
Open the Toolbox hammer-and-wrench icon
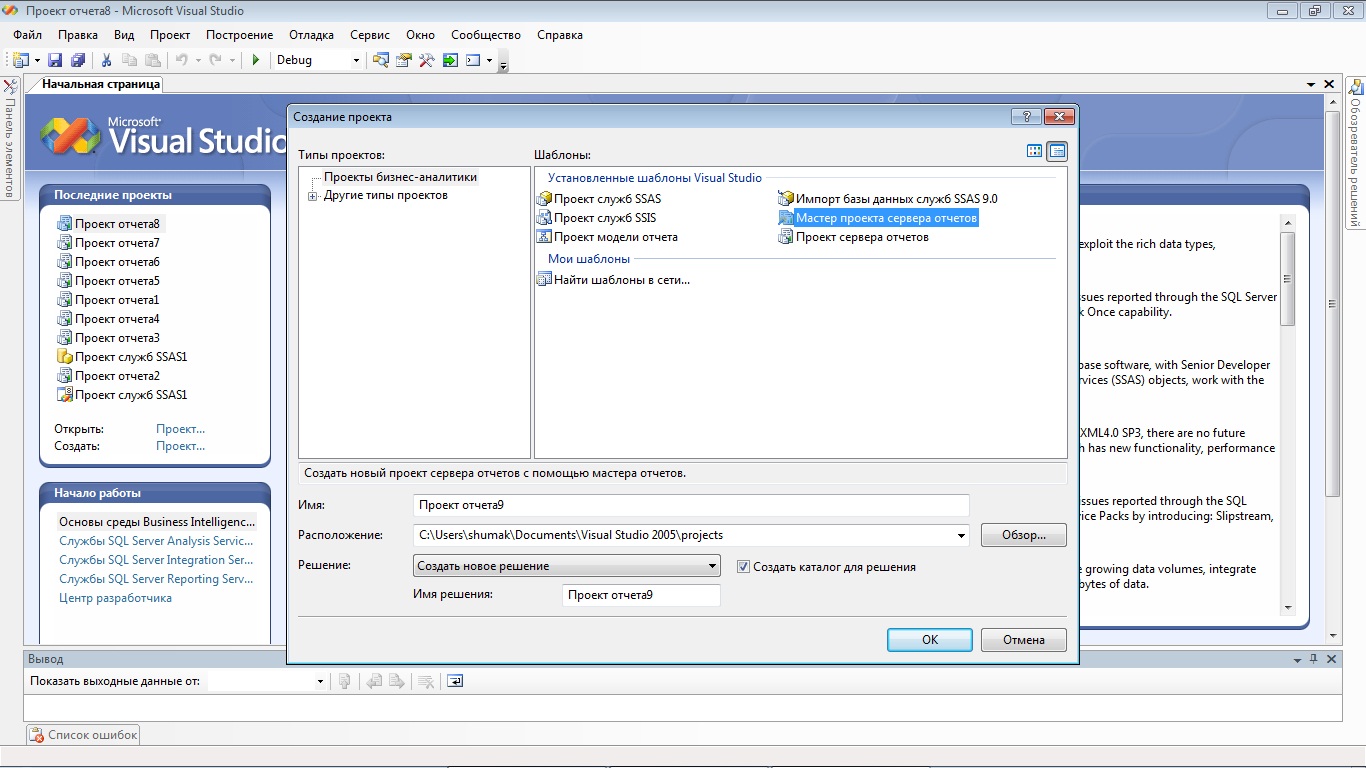click(427, 60)
